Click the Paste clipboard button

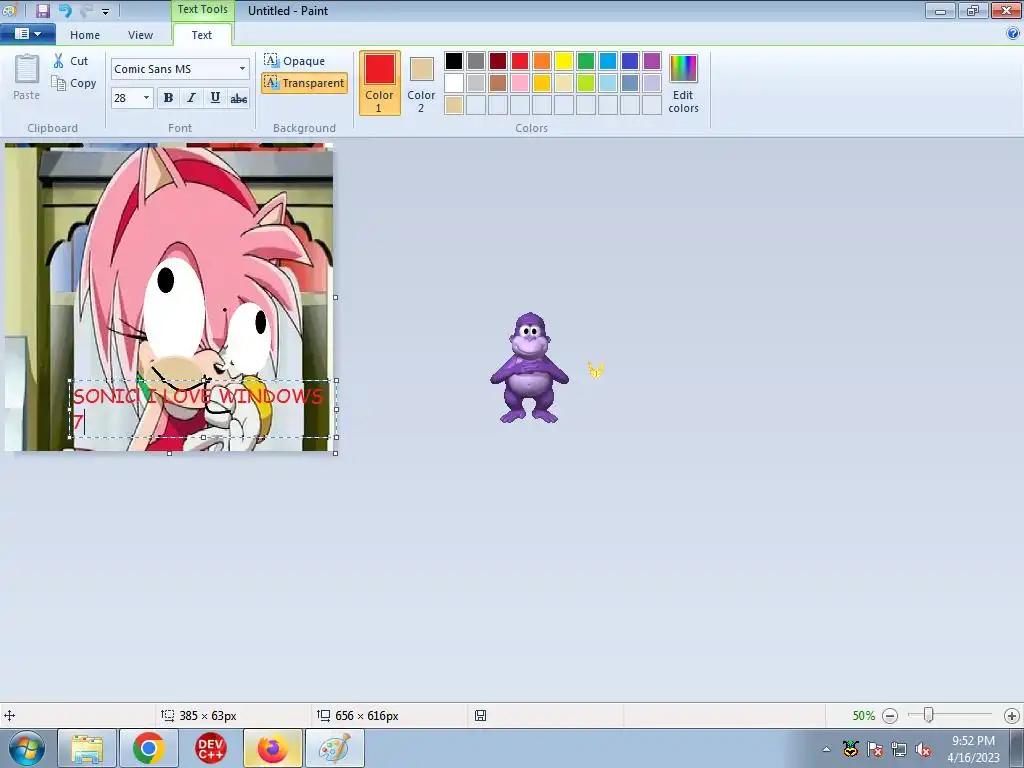point(26,77)
